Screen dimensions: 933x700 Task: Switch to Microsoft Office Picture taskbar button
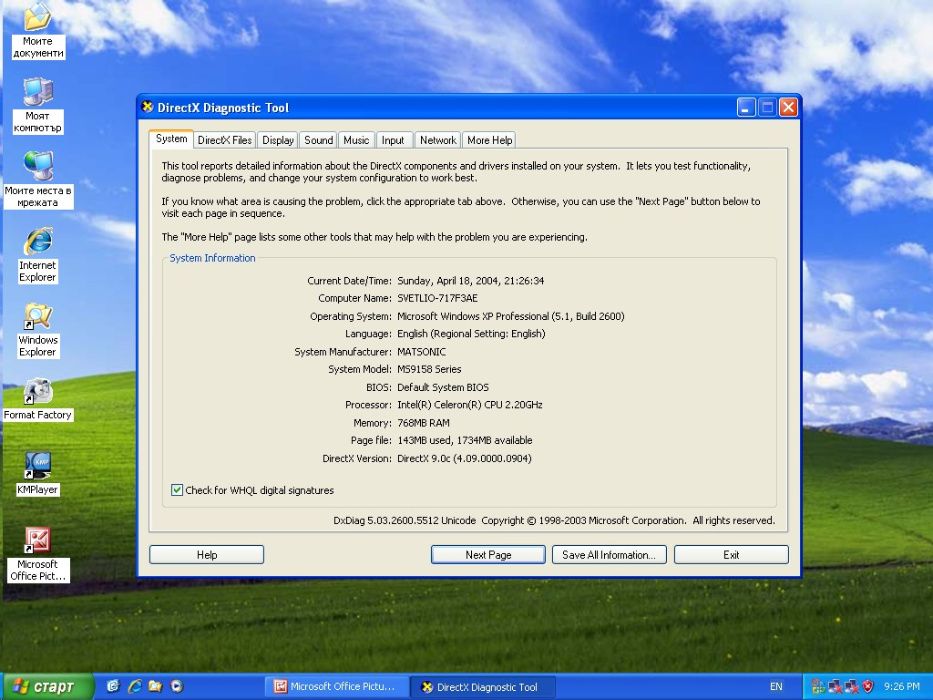(337, 686)
